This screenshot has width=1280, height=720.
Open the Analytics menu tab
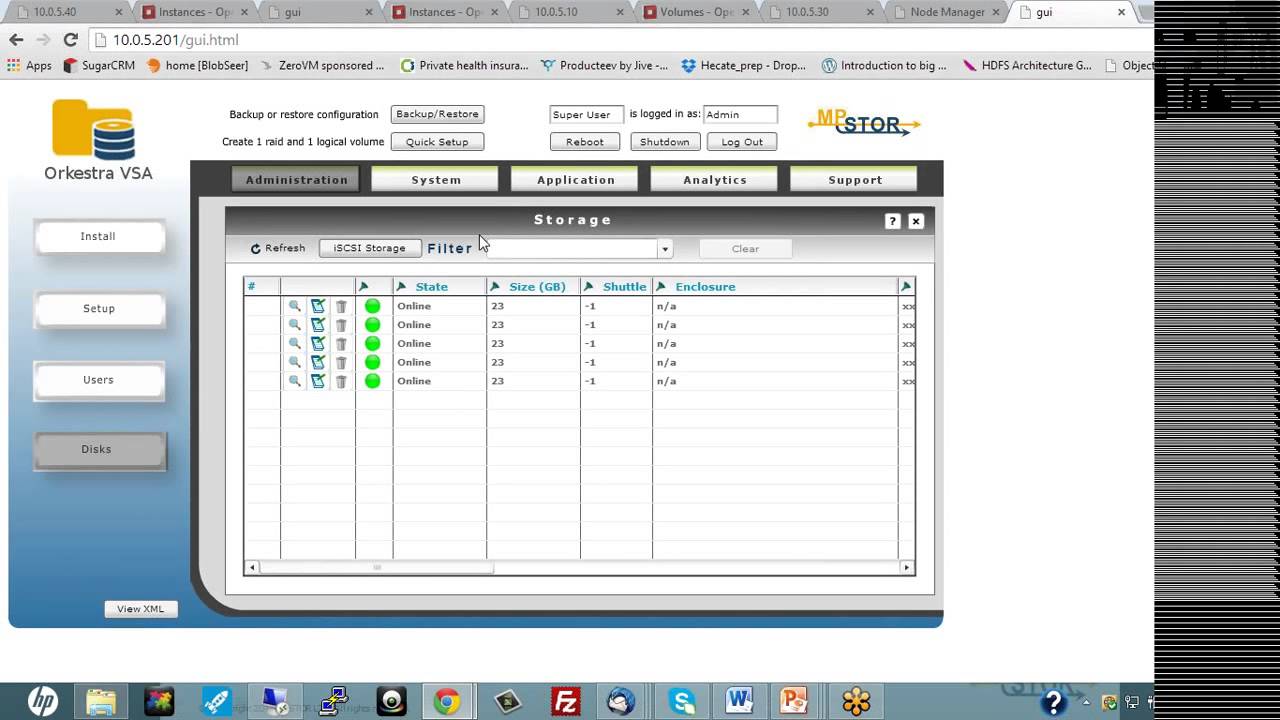coord(714,180)
